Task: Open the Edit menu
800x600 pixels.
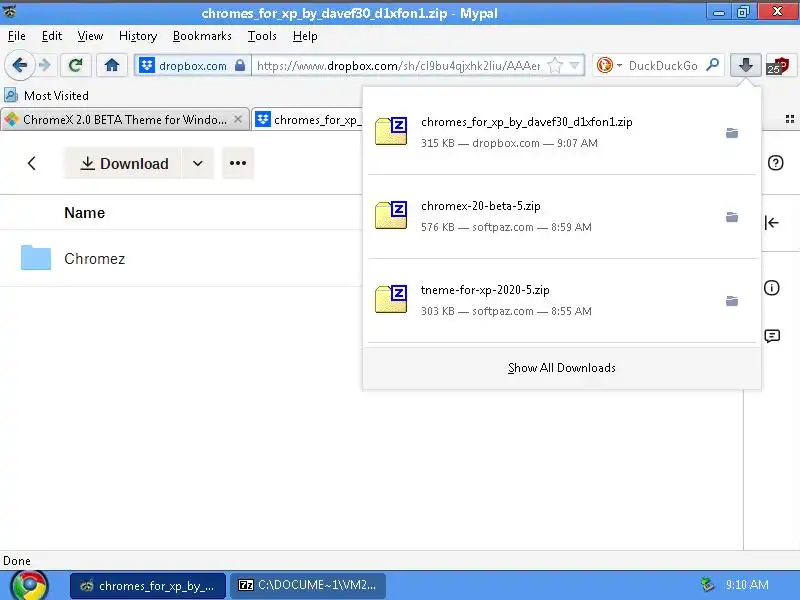Action: coord(52,36)
